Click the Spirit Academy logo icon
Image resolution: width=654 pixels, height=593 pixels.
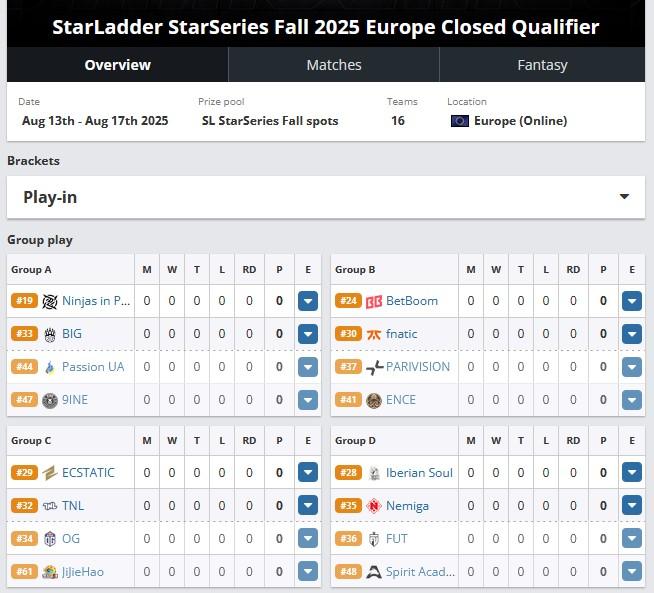(x=374, y=572)
